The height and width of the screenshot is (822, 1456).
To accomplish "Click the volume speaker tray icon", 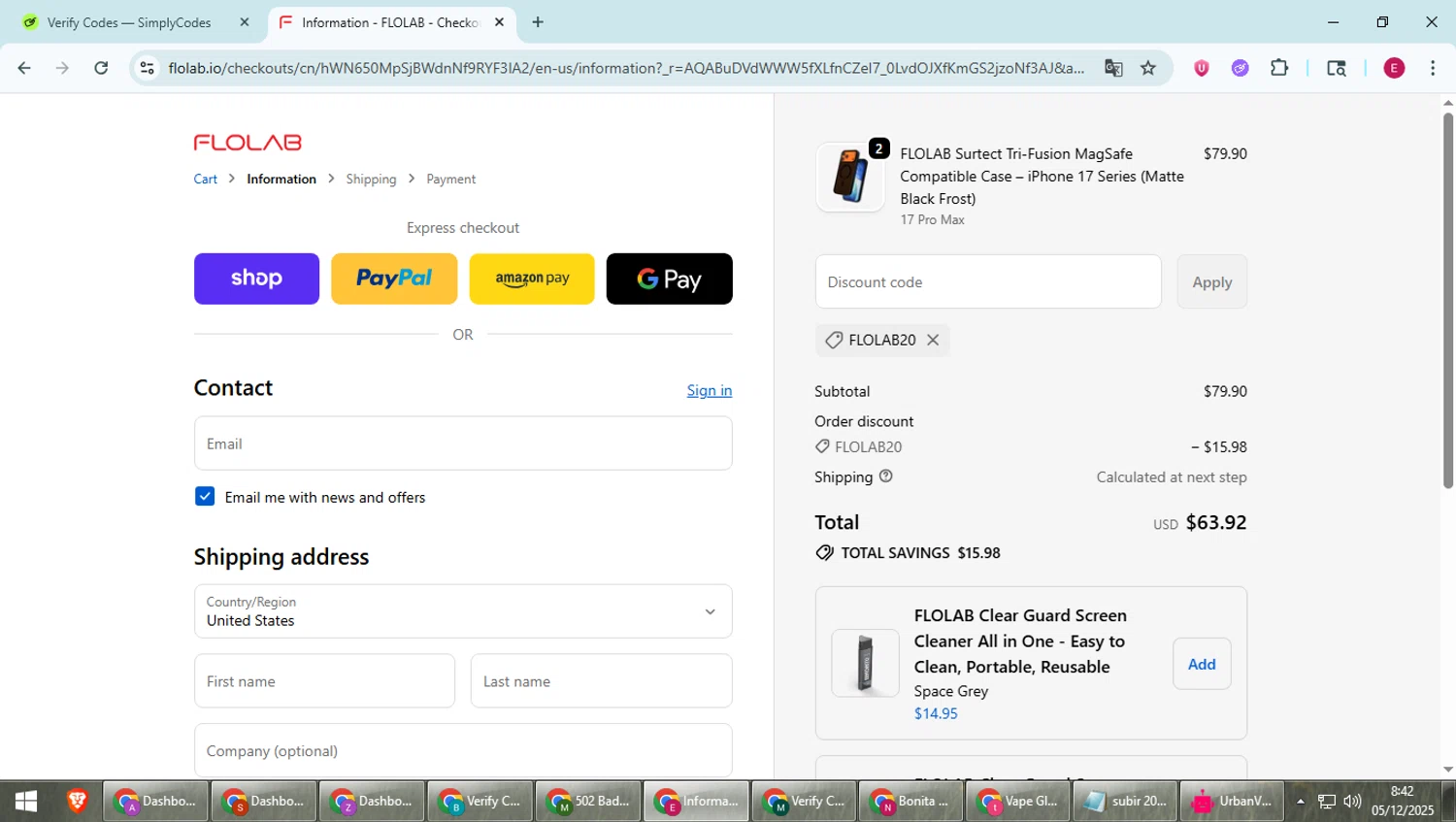I will [1352, 802].
